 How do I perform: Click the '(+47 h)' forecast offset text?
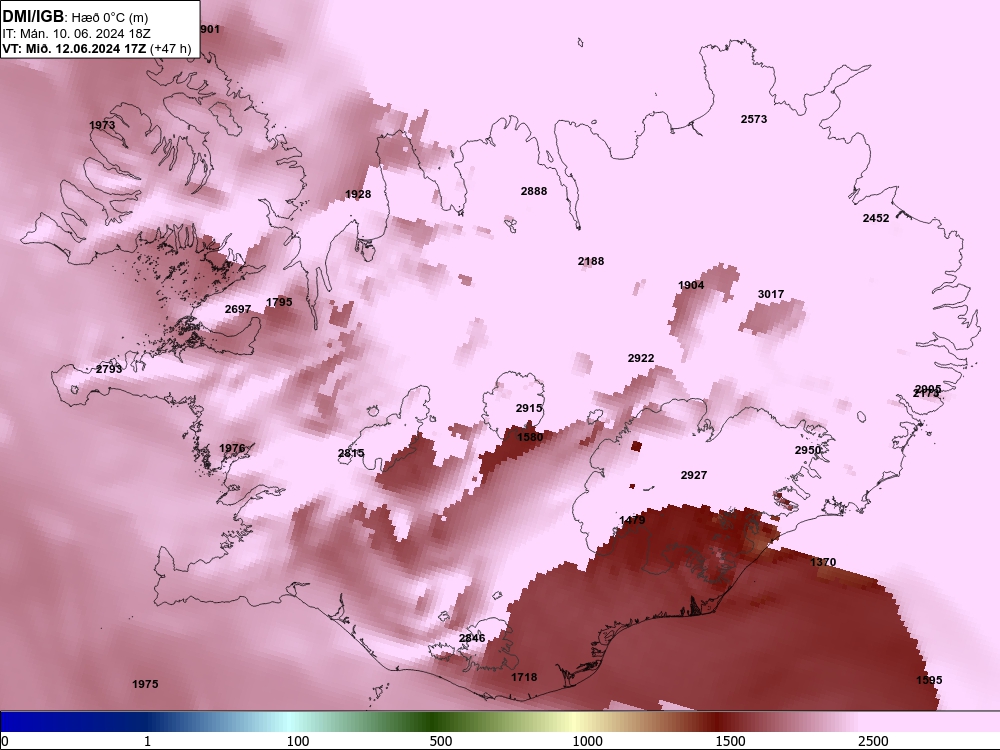click(170, 48)
